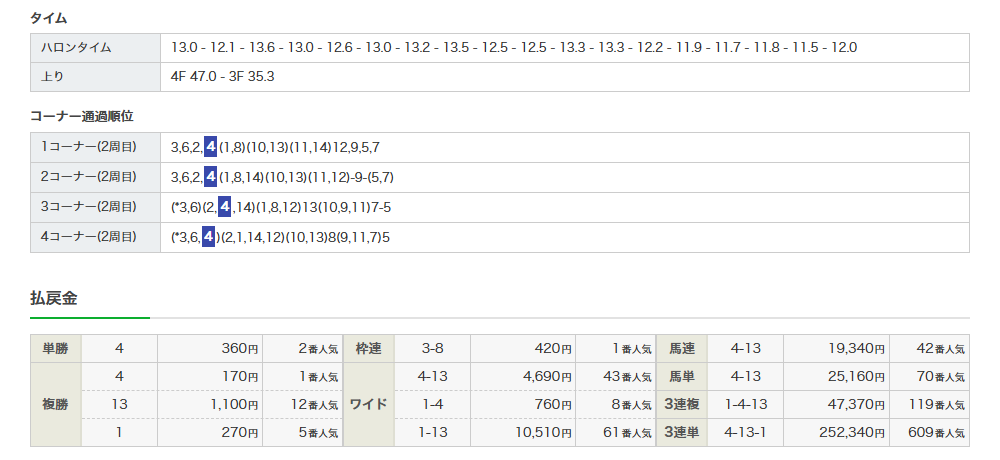
Task: Click highlighted 4 in 4コーナー row
Action: pyautogui.click(x=208, y=237)
